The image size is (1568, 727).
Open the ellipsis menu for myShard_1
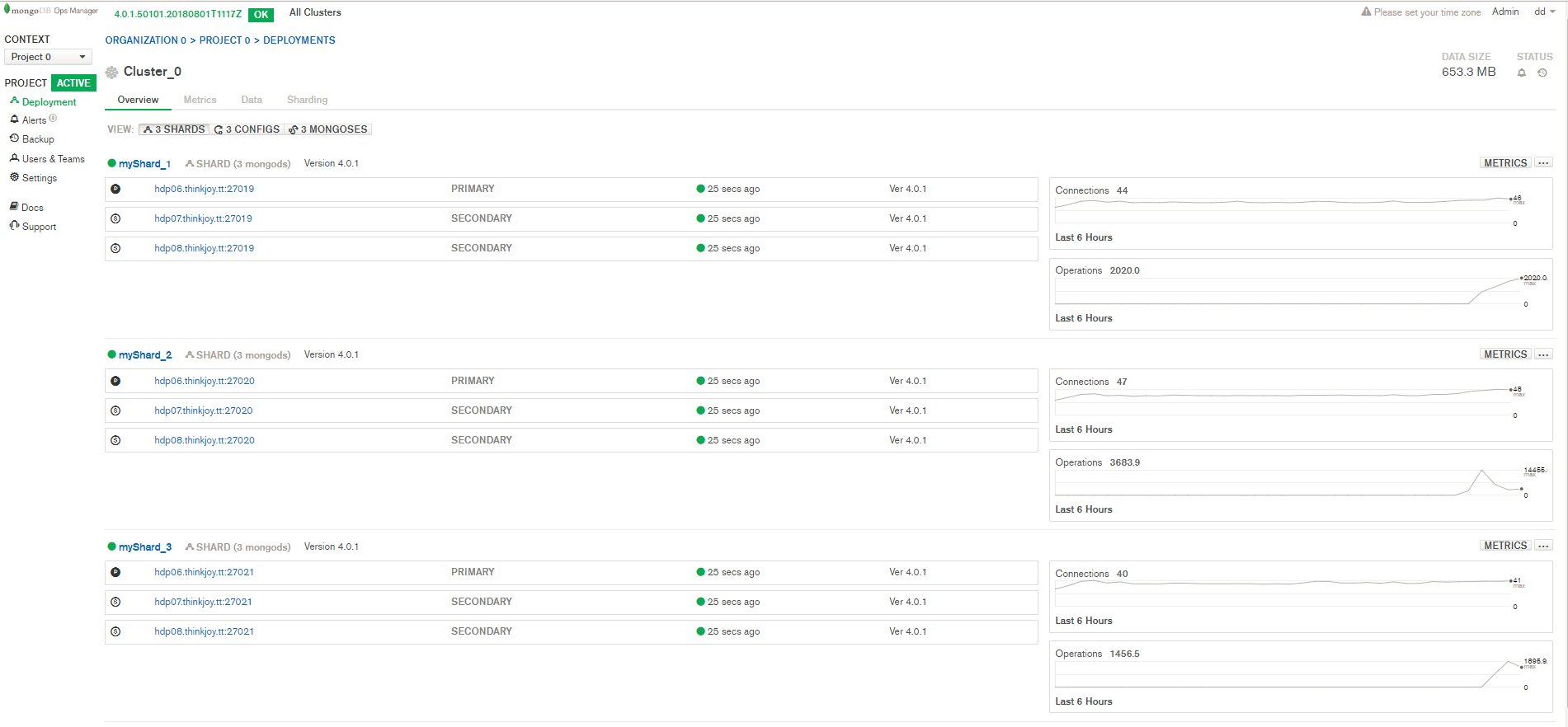pyautogui.click(x=1543, y=163)
